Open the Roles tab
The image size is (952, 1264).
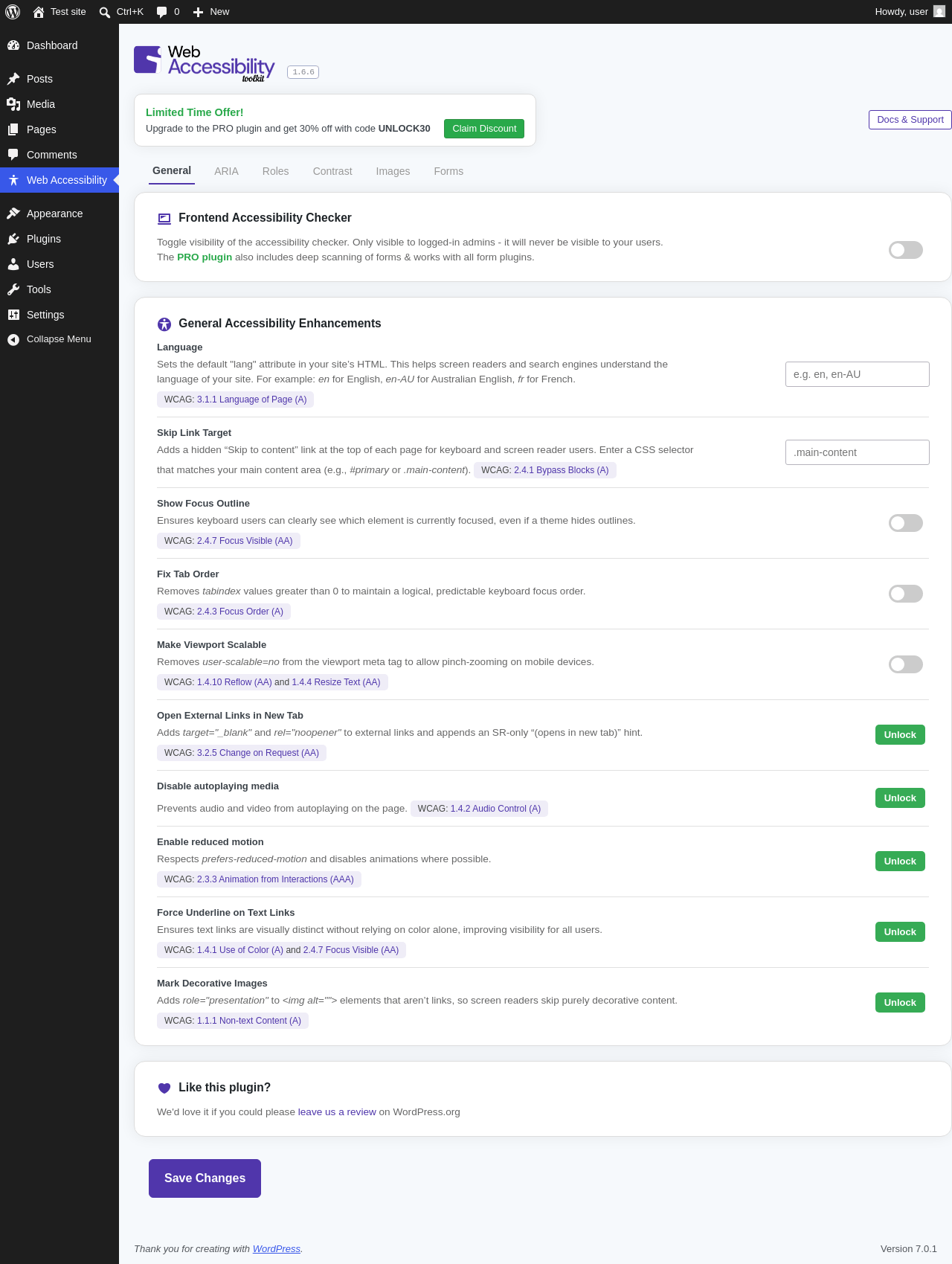[275, 171]
